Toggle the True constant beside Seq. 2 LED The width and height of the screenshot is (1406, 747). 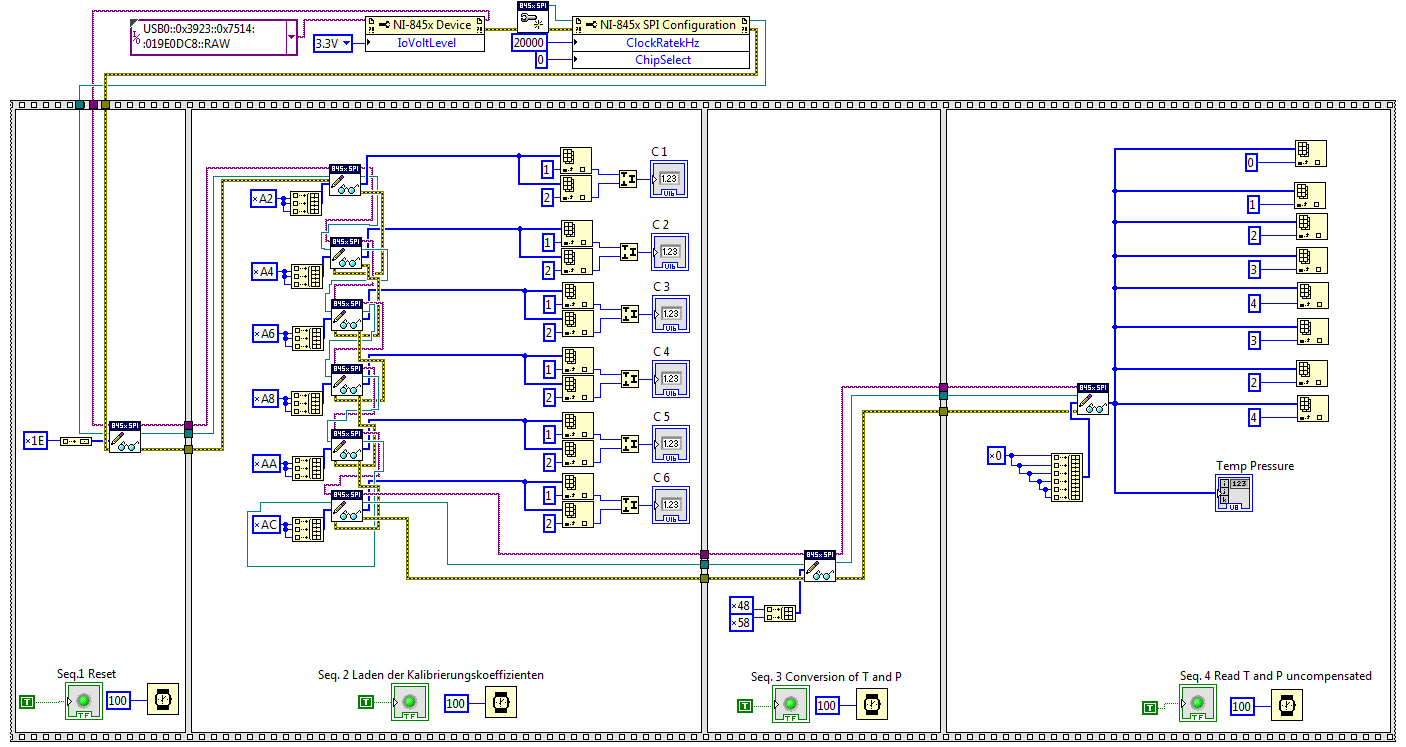click(366, 703)
